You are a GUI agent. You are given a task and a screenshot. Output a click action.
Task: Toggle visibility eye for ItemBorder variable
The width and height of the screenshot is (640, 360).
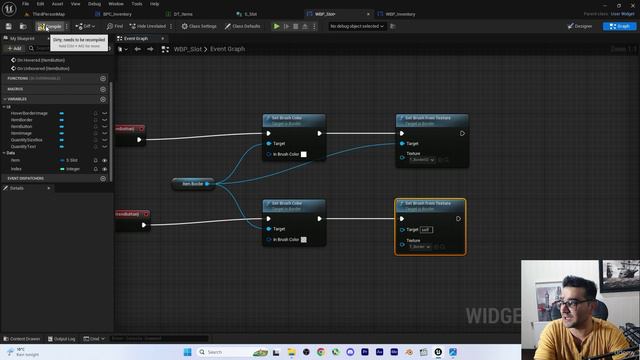pyautogui.click(x=104, y=120)
